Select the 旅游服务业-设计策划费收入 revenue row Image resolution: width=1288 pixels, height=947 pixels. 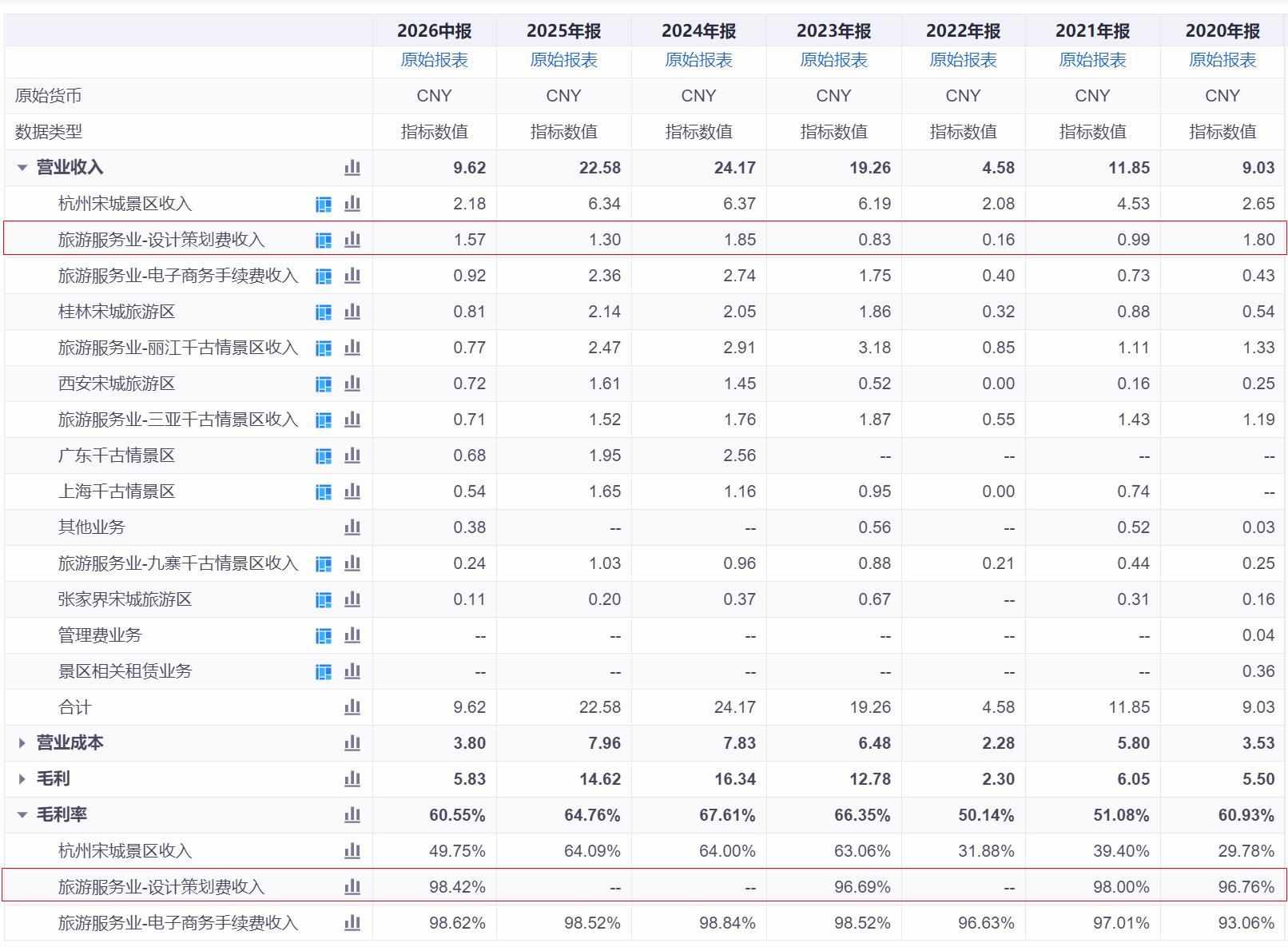[645, 239]
